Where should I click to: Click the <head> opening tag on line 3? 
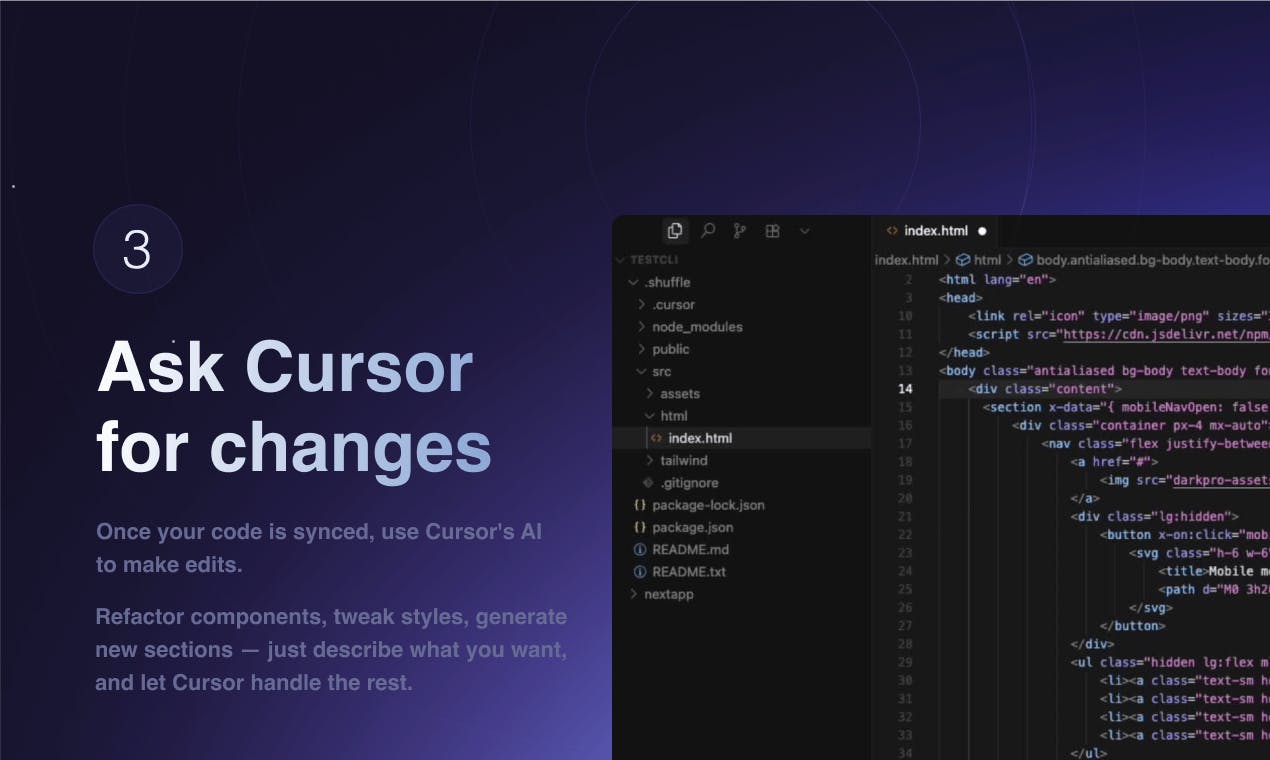[x=961, y=298]
